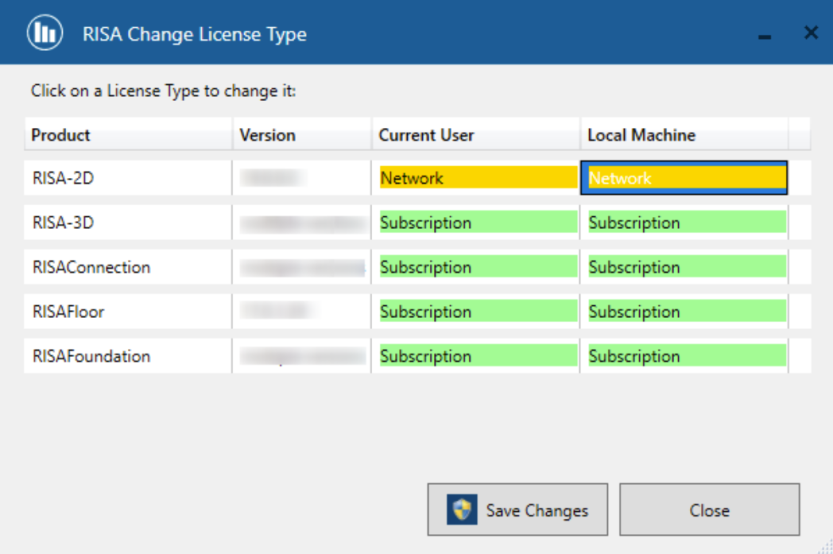
Task: Click the blurred version cell for RISA-2D
Action: pos(302,177)
